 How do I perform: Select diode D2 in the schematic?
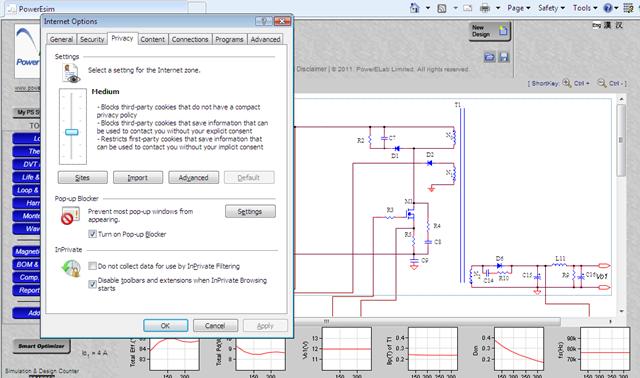pyautogui.click(x=429, y=163)
